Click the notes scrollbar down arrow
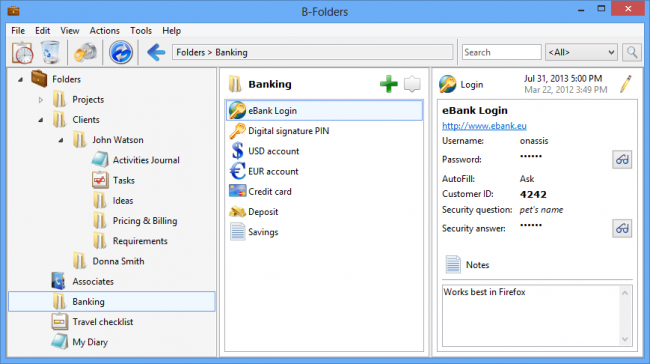The height and width of the screenshot is (364, 650). click(625, 340)
